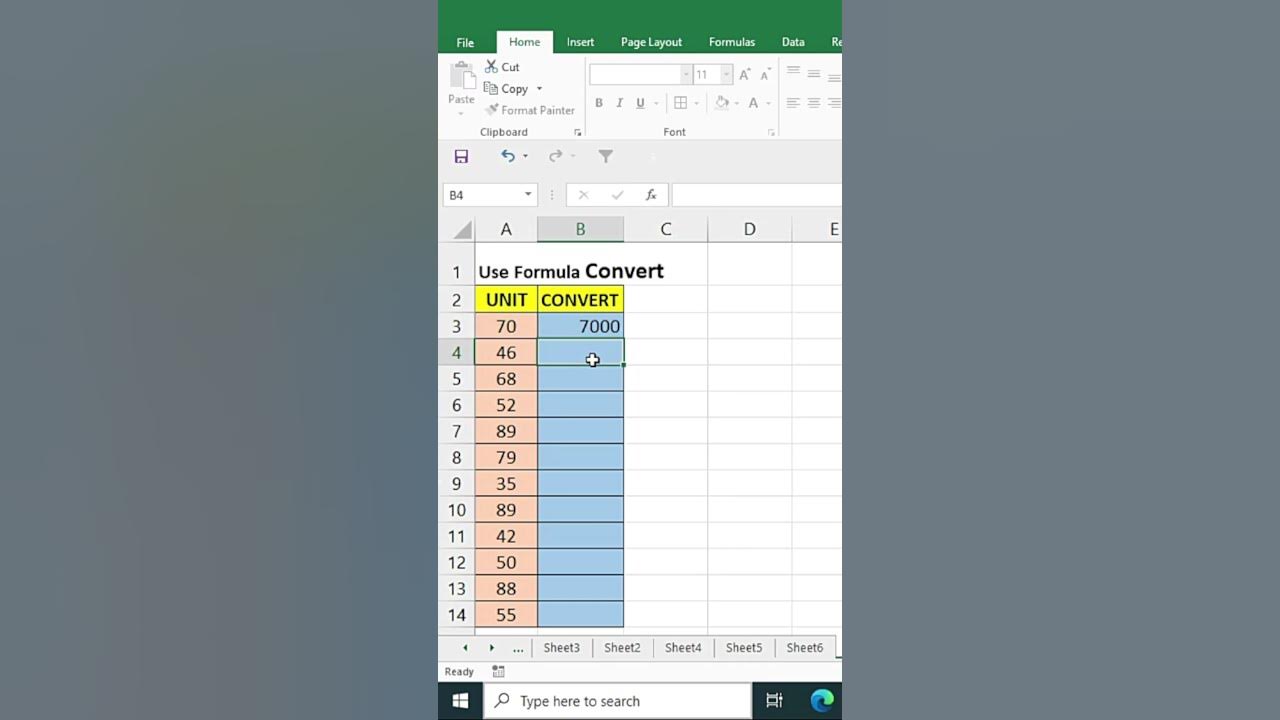Confirm formula entry checkmark icon
Viewport: 1280px width, 720px height.
point(617,195)
